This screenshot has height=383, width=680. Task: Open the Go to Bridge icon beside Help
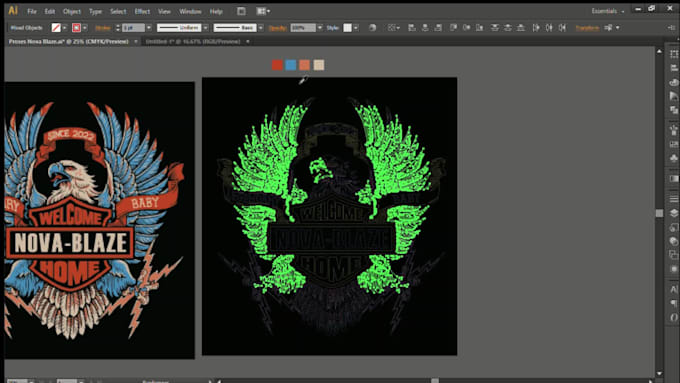point(241,11)
